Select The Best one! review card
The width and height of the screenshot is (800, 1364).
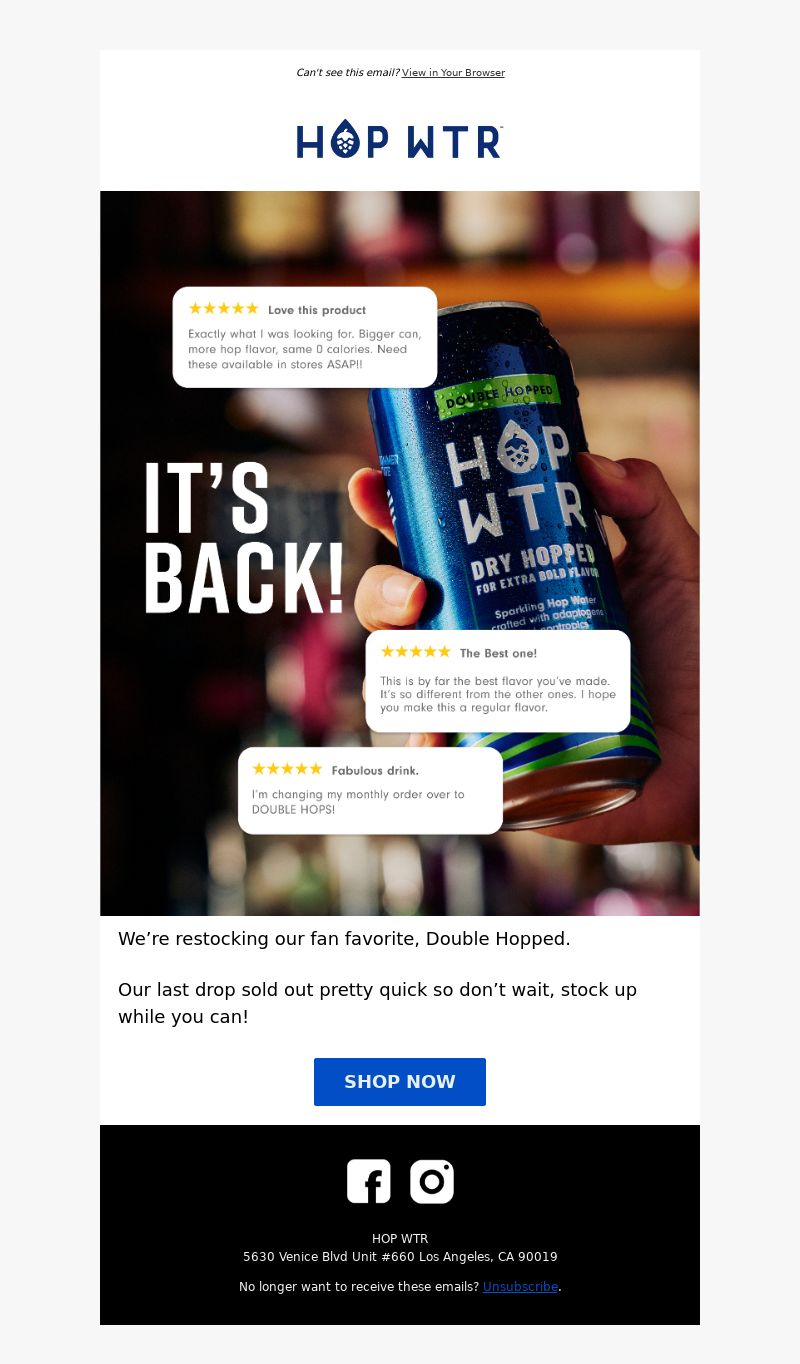(x=498, y=681)
